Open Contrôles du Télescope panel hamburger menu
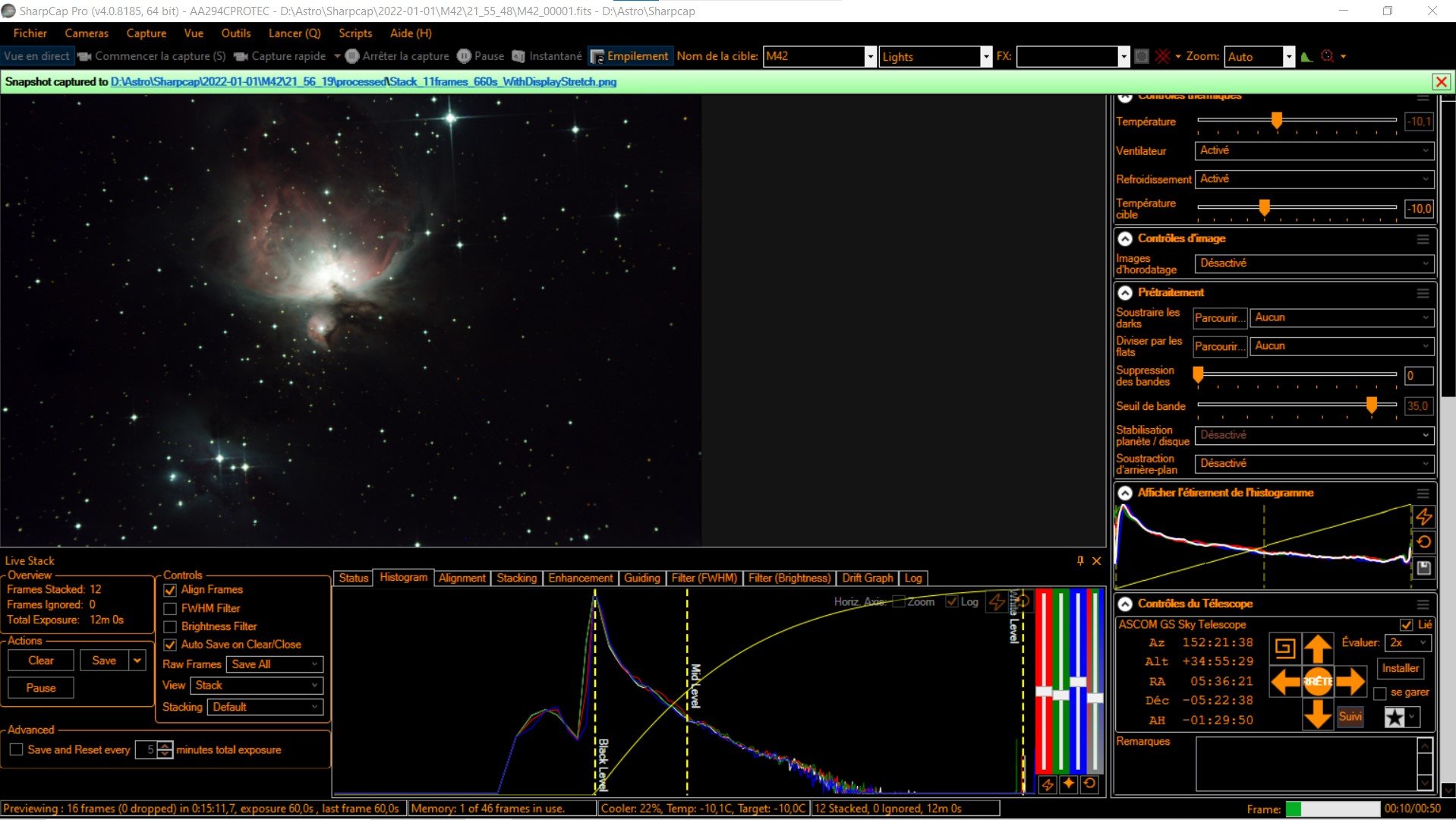Viewport: 1456px width, 820px height. 1423,604
